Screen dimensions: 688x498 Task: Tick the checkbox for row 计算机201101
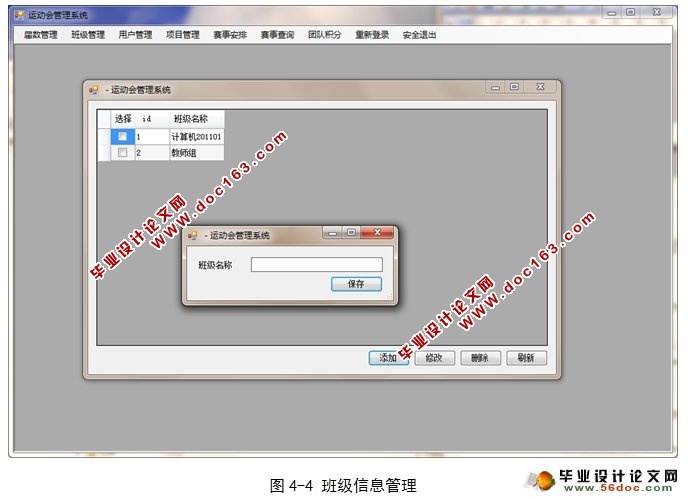(x=122, y=136)
